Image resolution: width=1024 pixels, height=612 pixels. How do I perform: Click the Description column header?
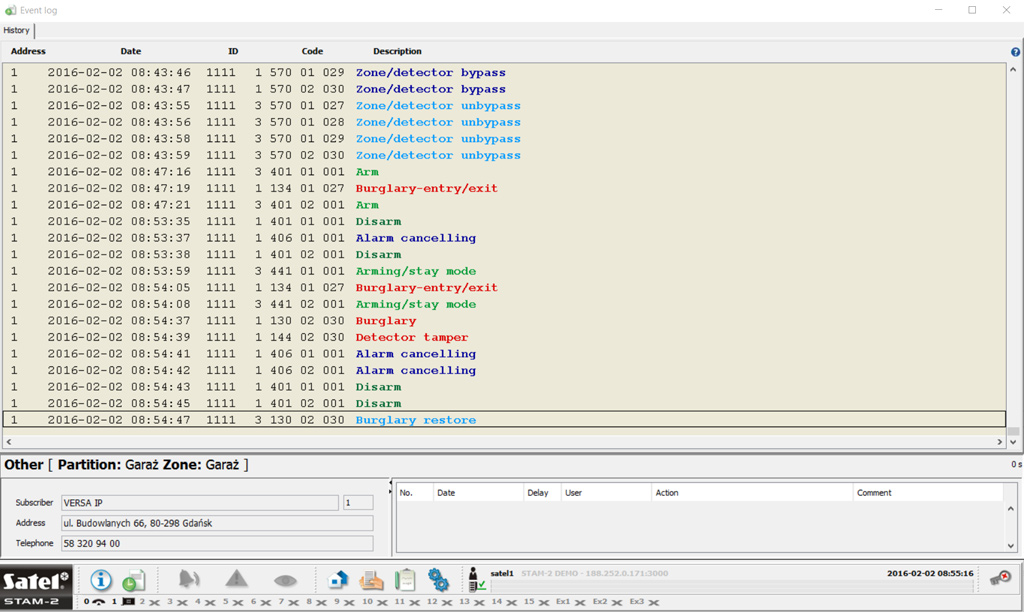coord(397,51)
